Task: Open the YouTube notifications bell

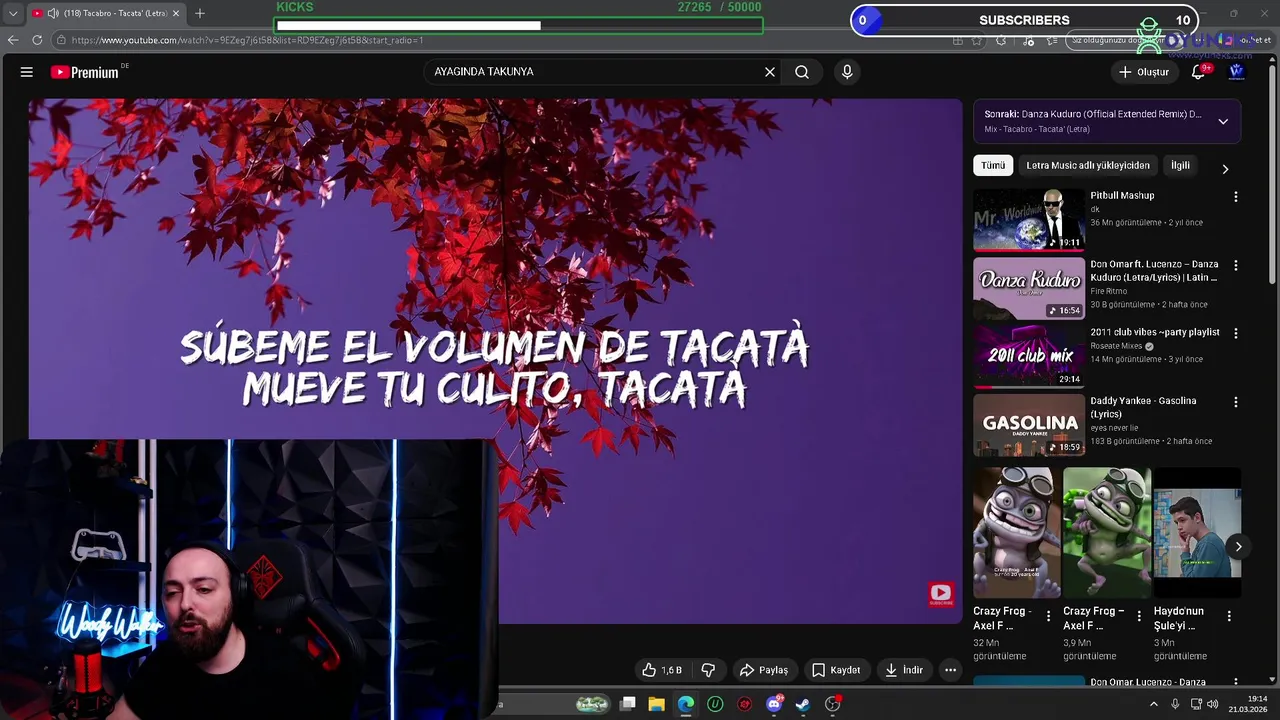Action: (1199, 72)
